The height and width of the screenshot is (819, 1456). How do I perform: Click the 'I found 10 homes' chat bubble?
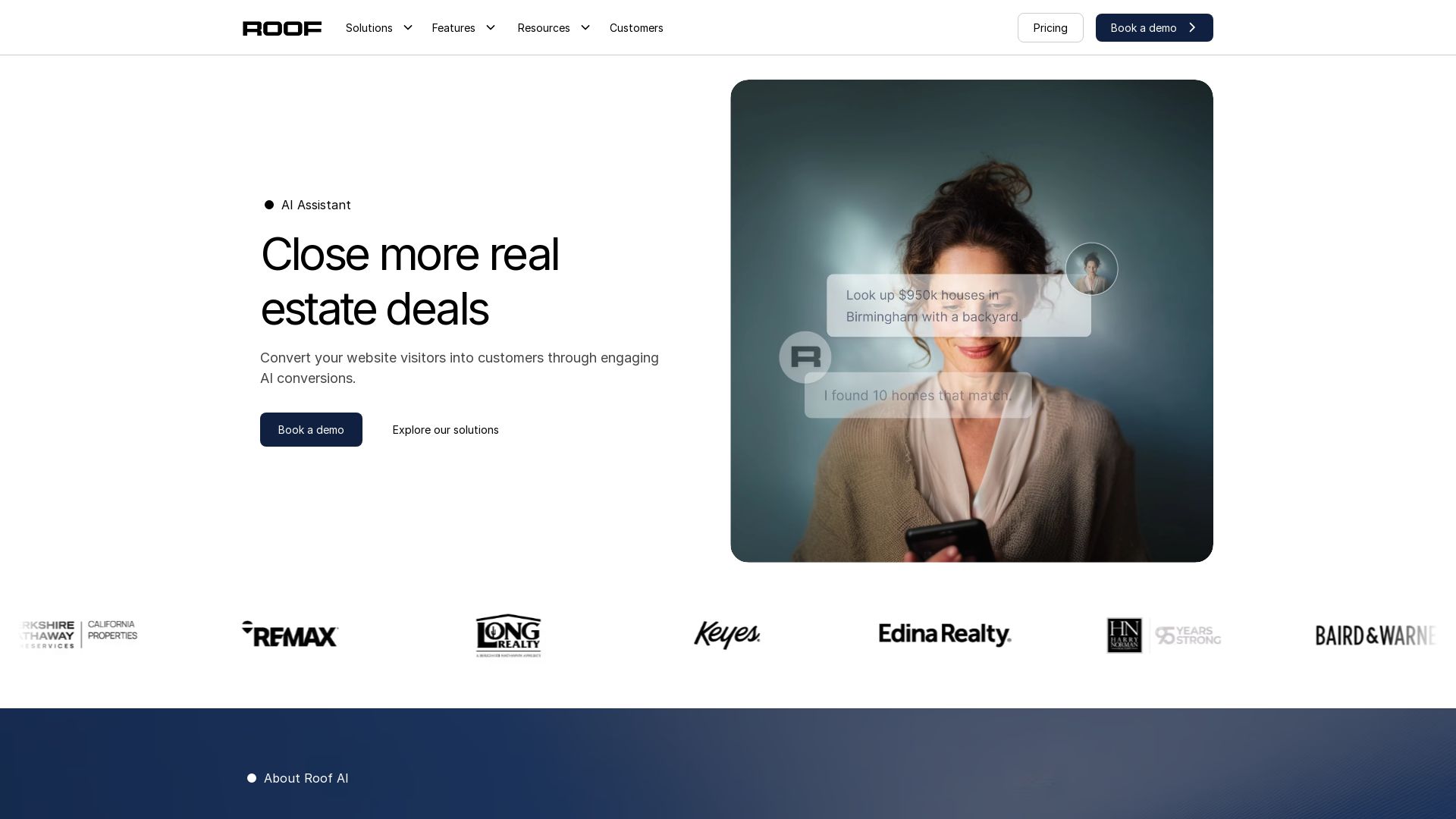[918, 396]
